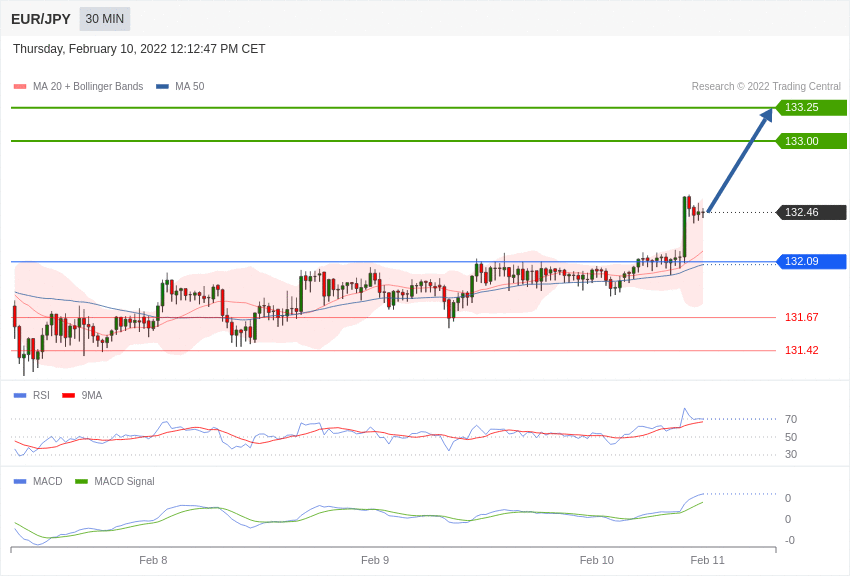Toggle the RSI legend entry
The height and width of the screenshot is (576, 850).
31,396
